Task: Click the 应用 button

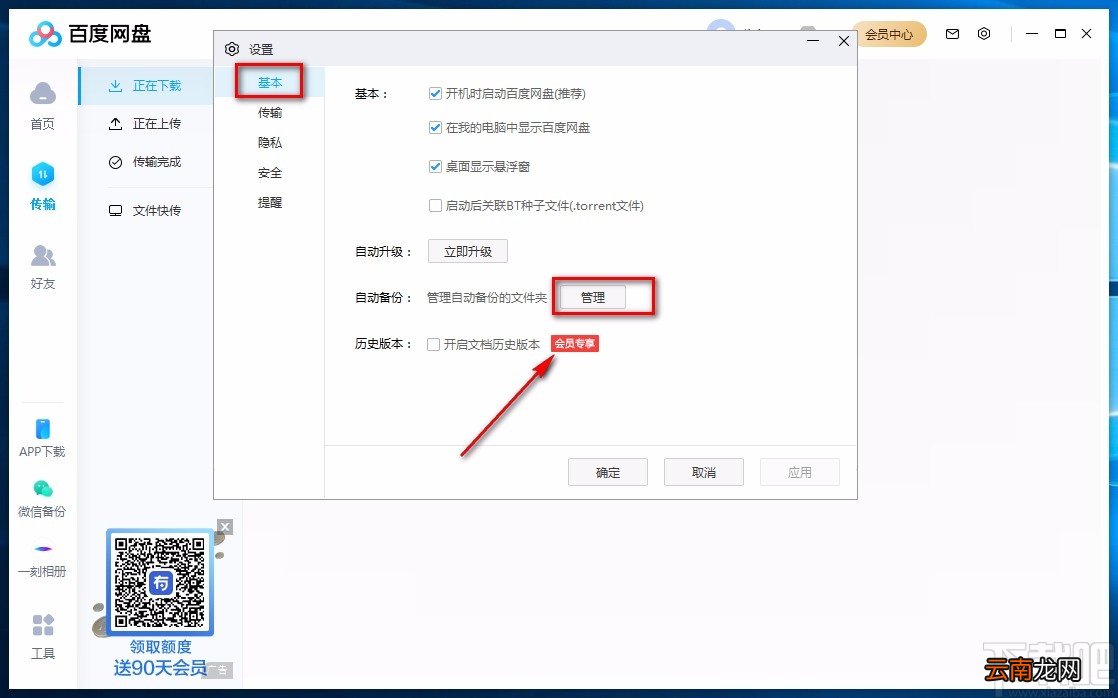Action: point(799,472)
